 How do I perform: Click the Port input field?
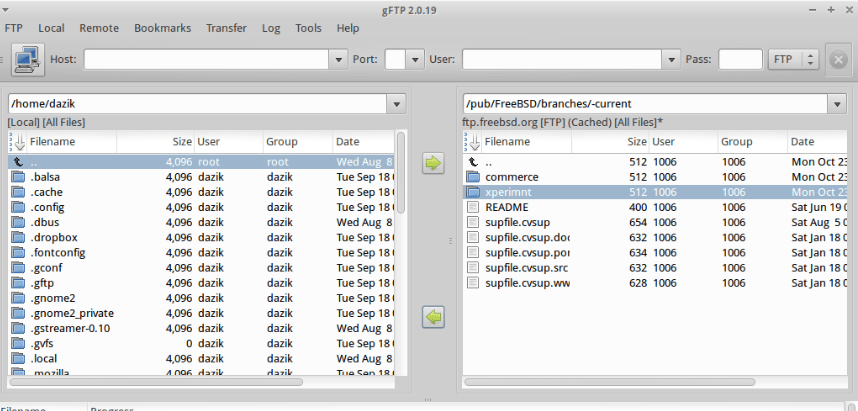(x=395, y=59)
